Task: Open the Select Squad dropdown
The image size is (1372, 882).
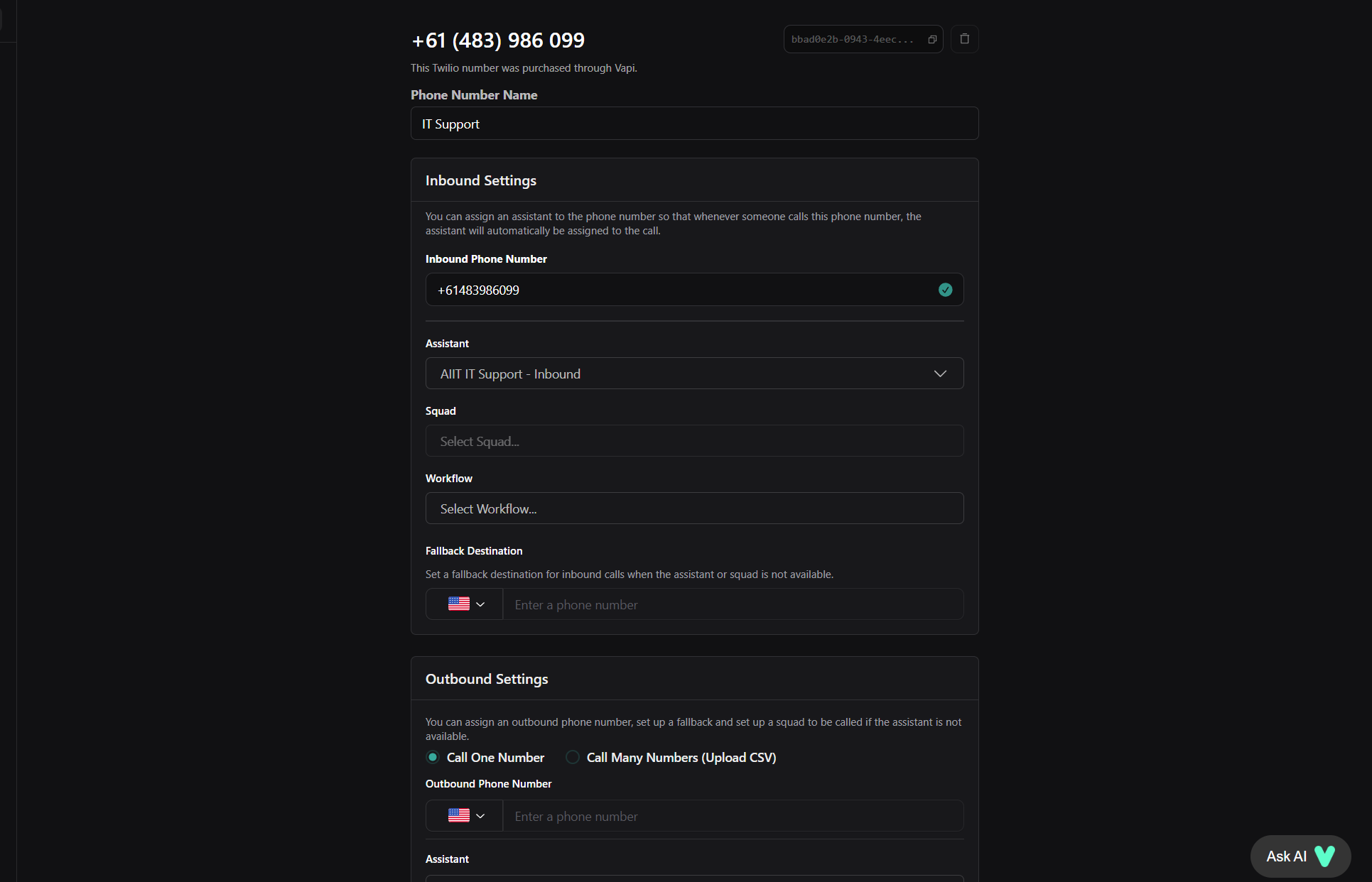Action: click(x=693, y=441)
